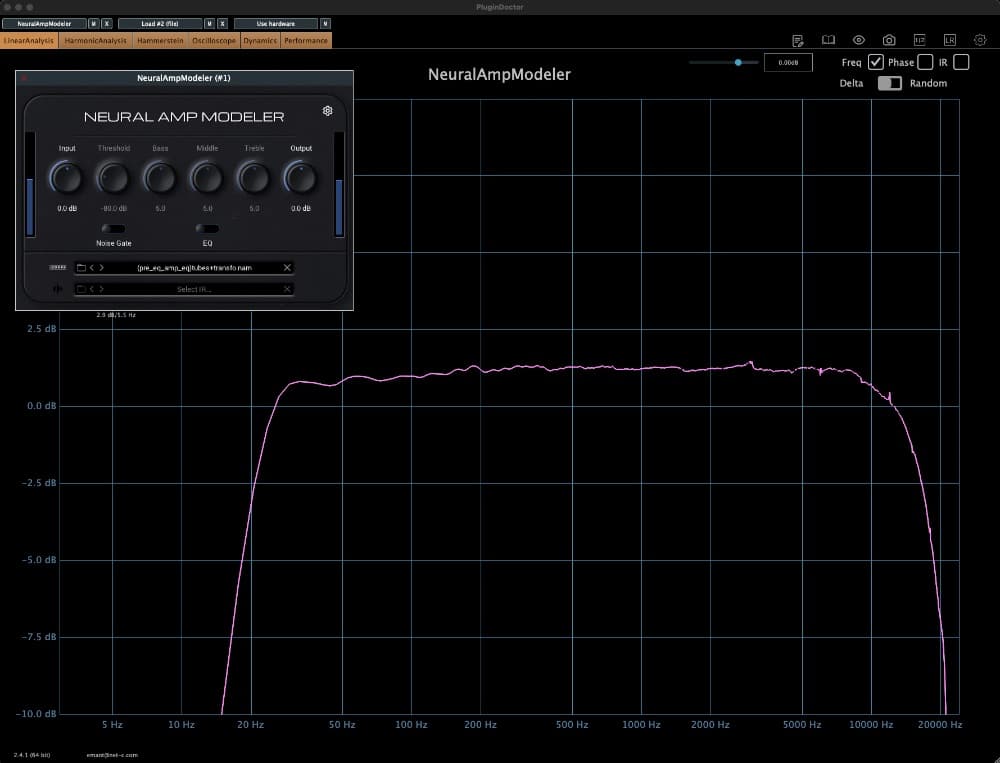Open the folder icon to browse NAM models
The width and height of the screenshot is (1000, 763).
click(80, 268)
